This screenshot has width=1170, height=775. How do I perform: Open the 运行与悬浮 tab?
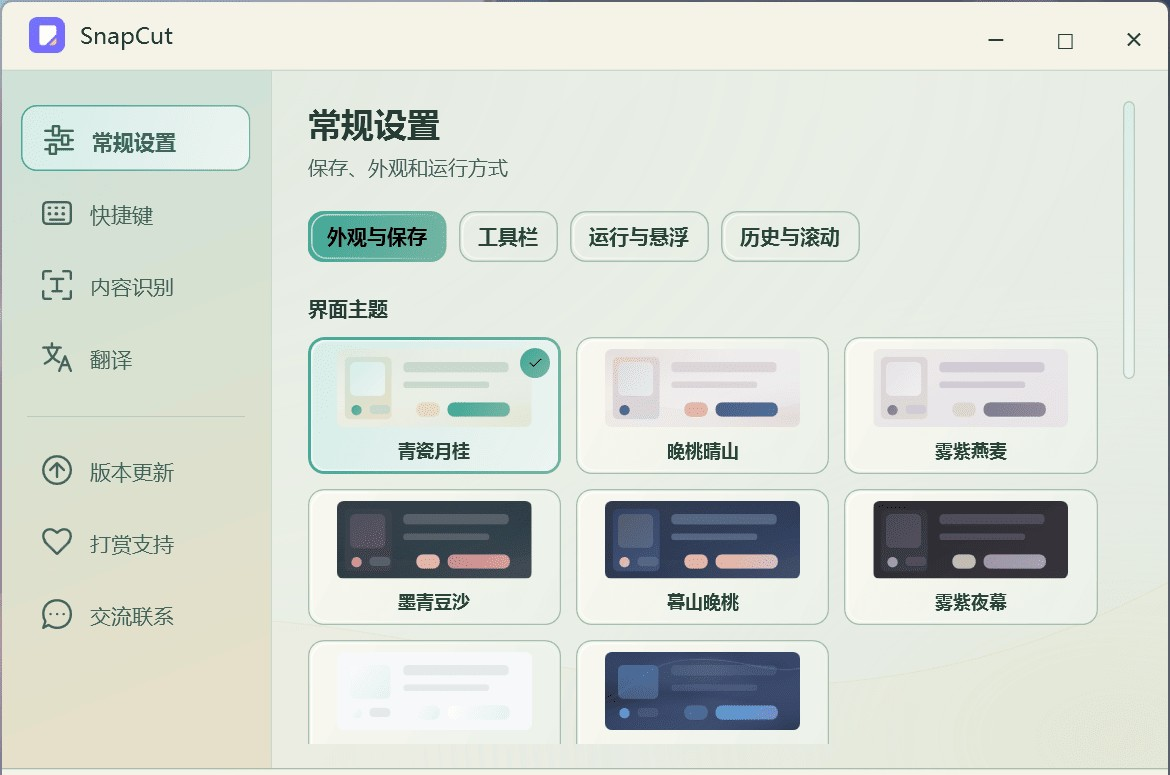click(x=639, y=236)
